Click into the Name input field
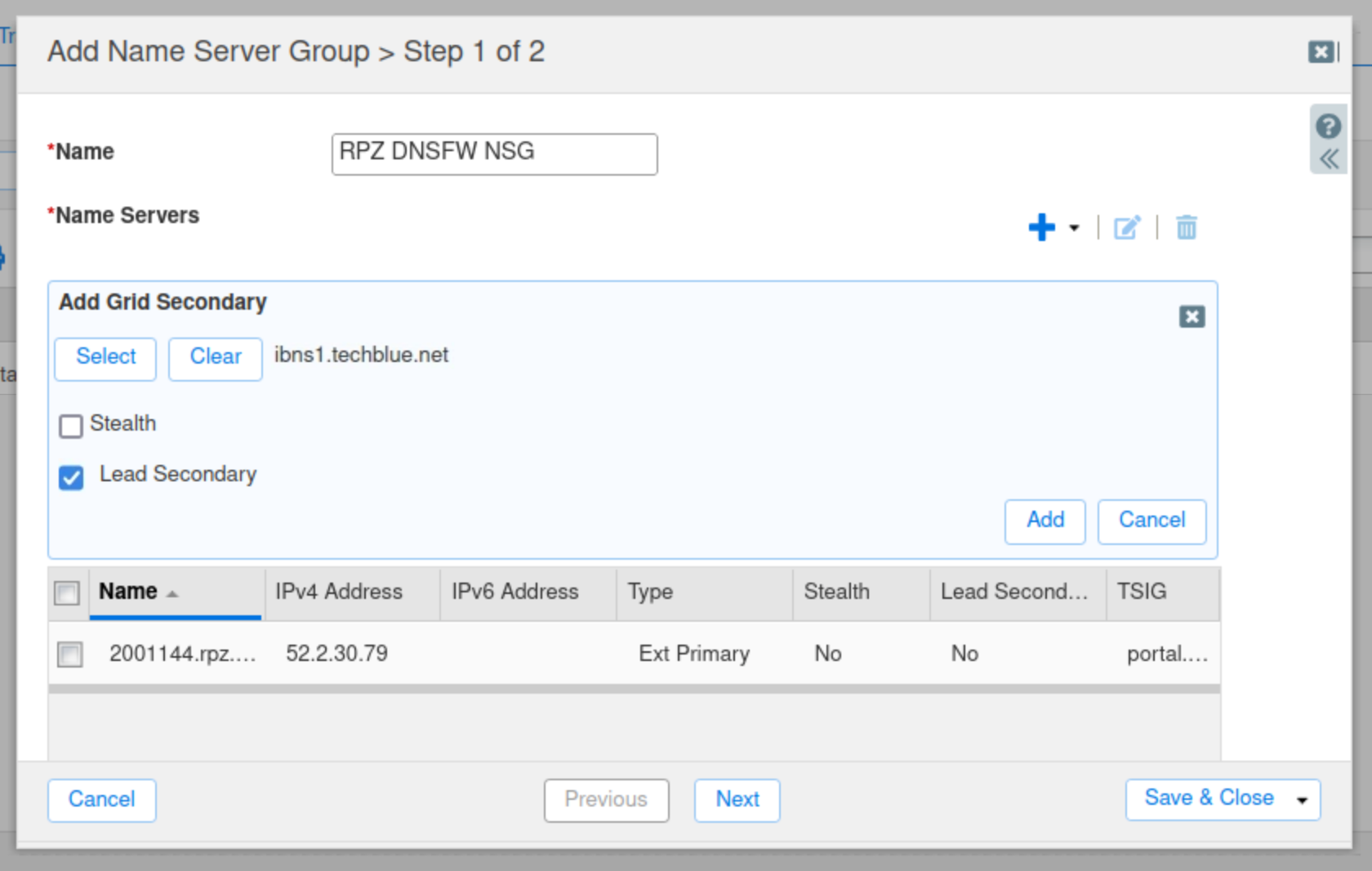This screenshot has height=871, width=1372. (x=494, y=154)
